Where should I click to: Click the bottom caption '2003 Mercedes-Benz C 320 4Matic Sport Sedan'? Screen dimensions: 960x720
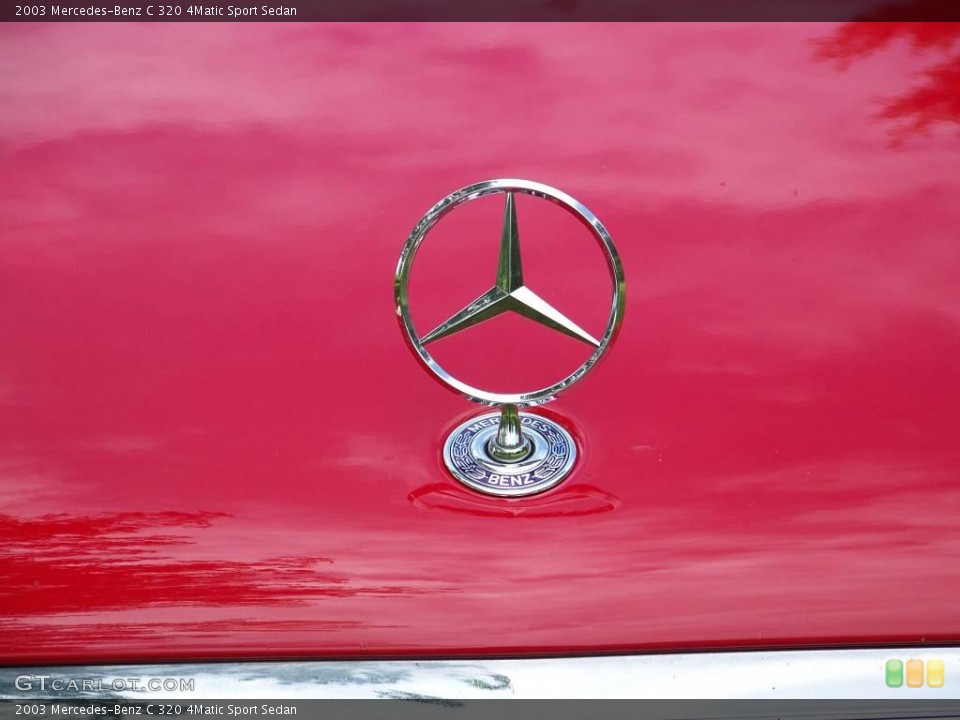tap(156, 710)
